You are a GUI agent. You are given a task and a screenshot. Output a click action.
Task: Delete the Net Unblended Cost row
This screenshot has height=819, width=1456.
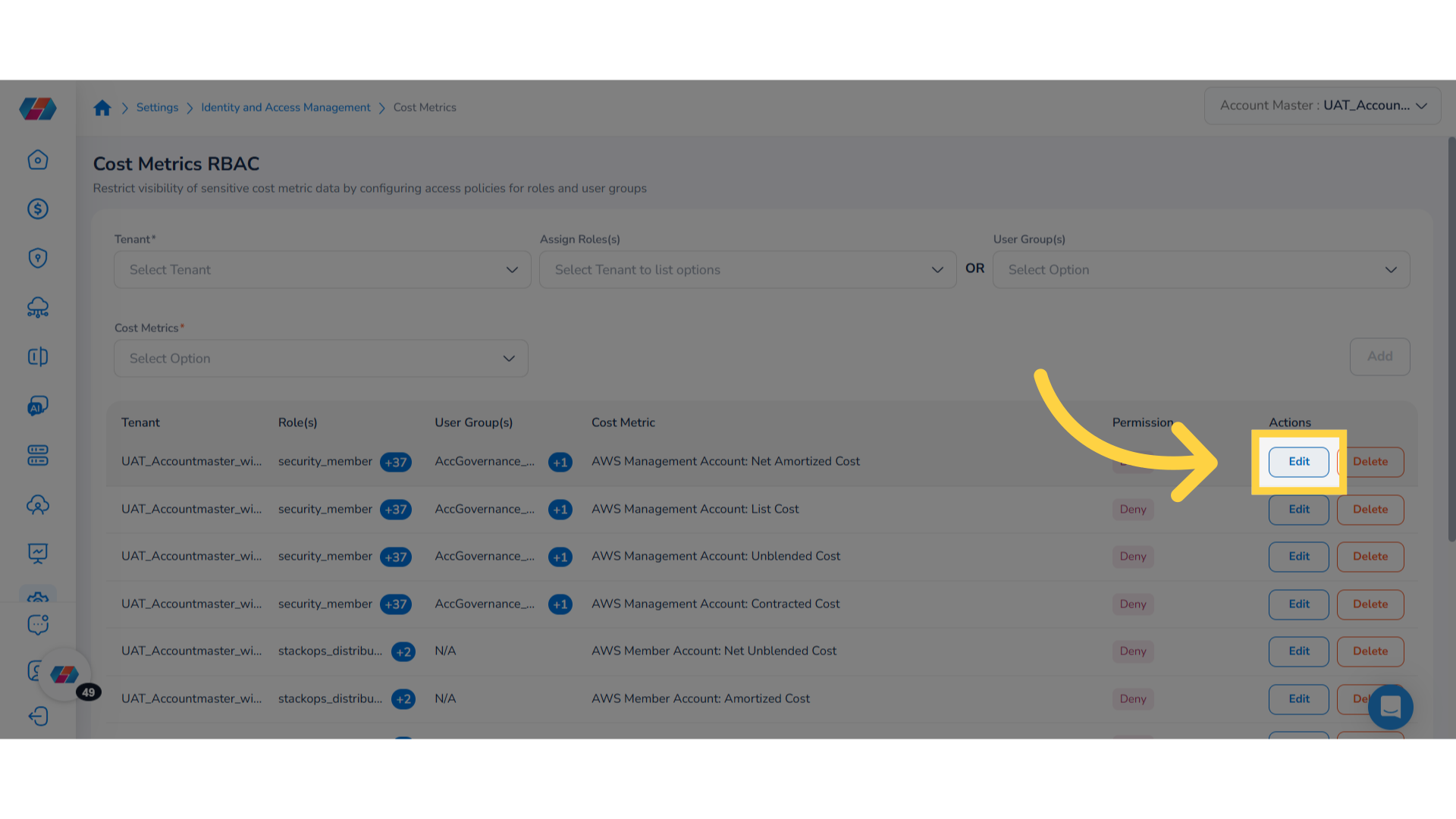[1370, 651]
